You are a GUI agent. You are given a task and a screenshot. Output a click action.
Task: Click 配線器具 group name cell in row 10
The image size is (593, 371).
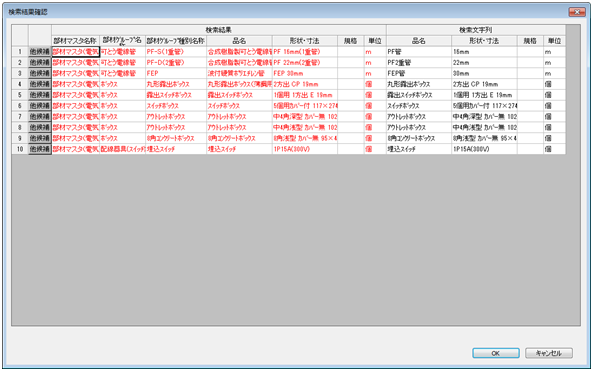point(123,149)
